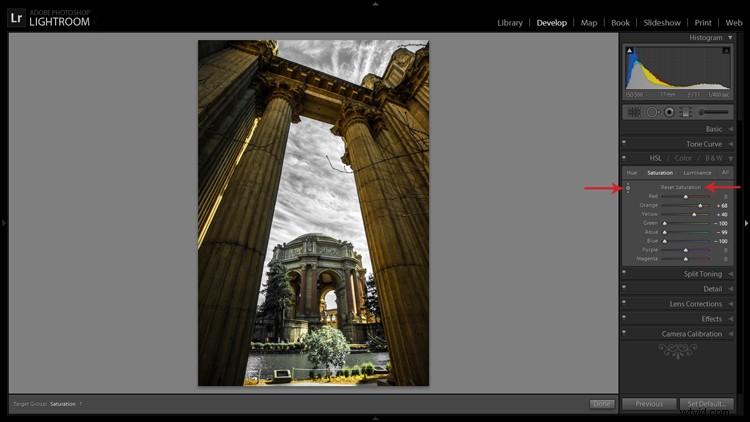750x422 pixels.
Task: Open the Library module
Action: 510,22
